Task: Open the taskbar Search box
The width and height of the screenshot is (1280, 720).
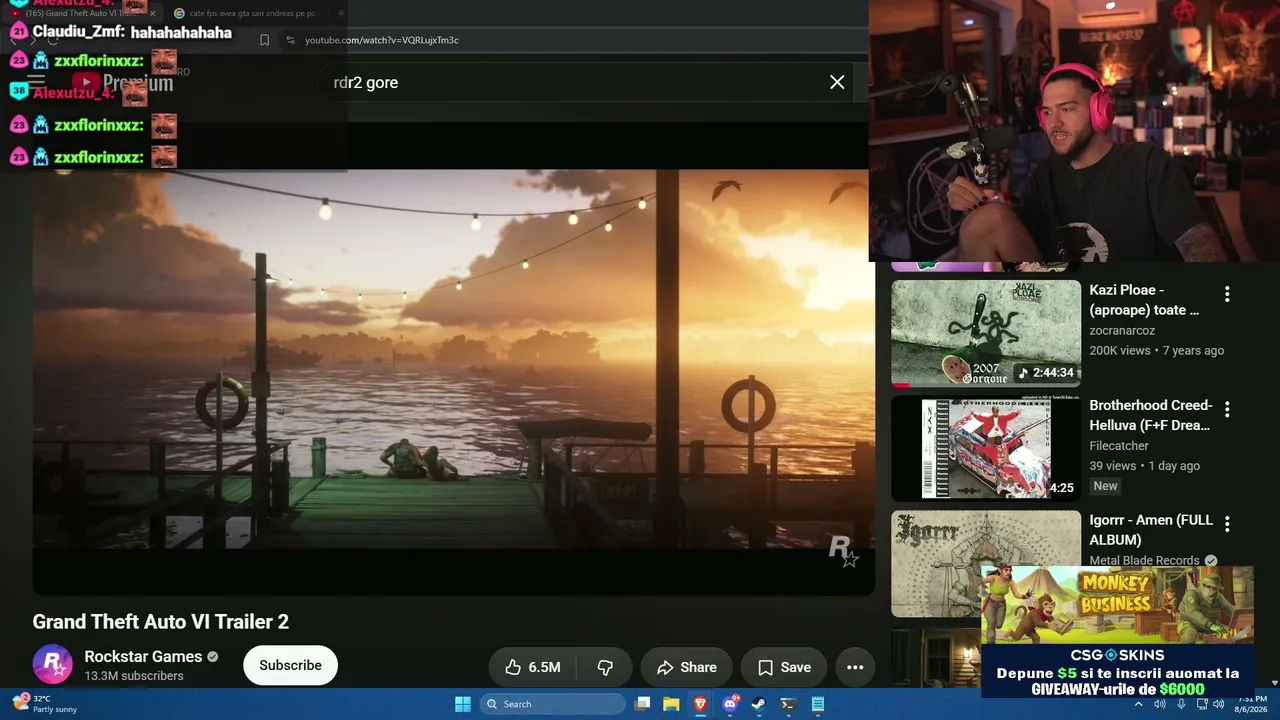Action: click(x=553, y=704)
